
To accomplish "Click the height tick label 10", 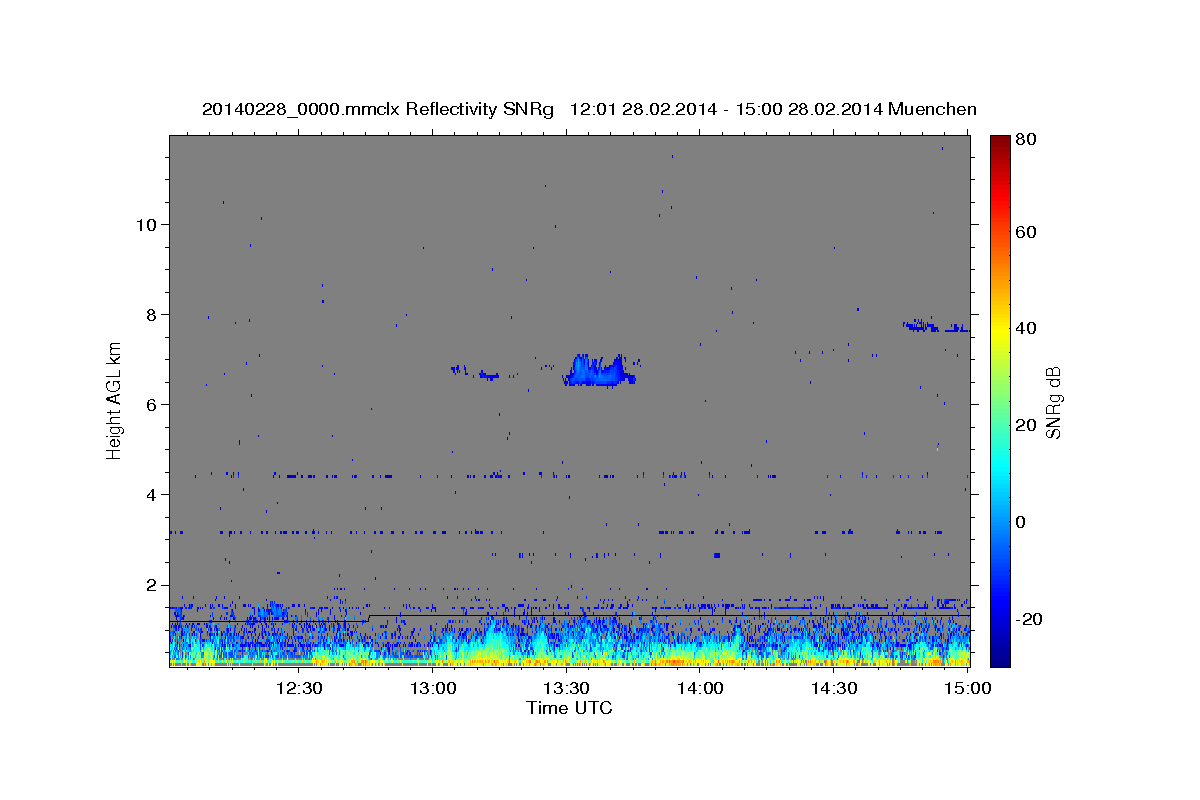I will [145, 224].
